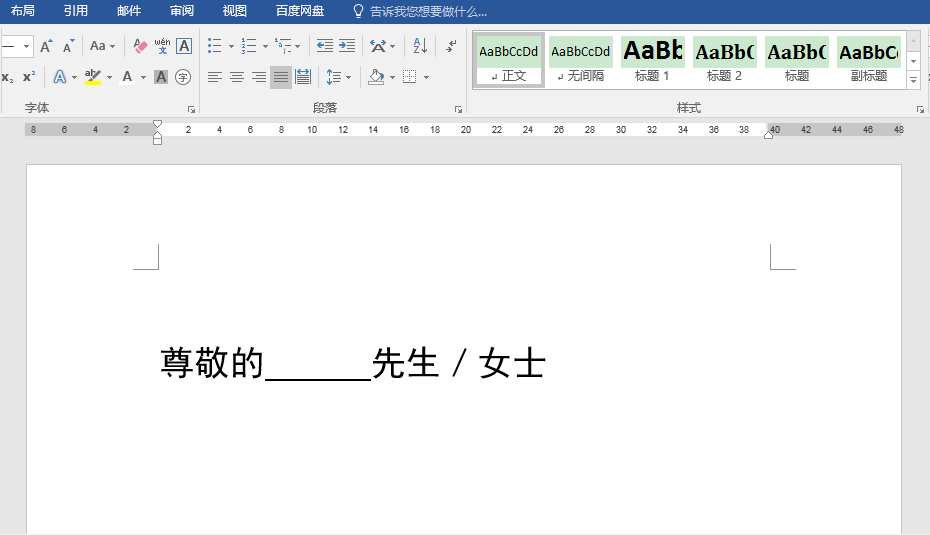This screenshot has height=535, width=930.
Task: Toggle justify alignment button
Action: click(x=281, y=77)
